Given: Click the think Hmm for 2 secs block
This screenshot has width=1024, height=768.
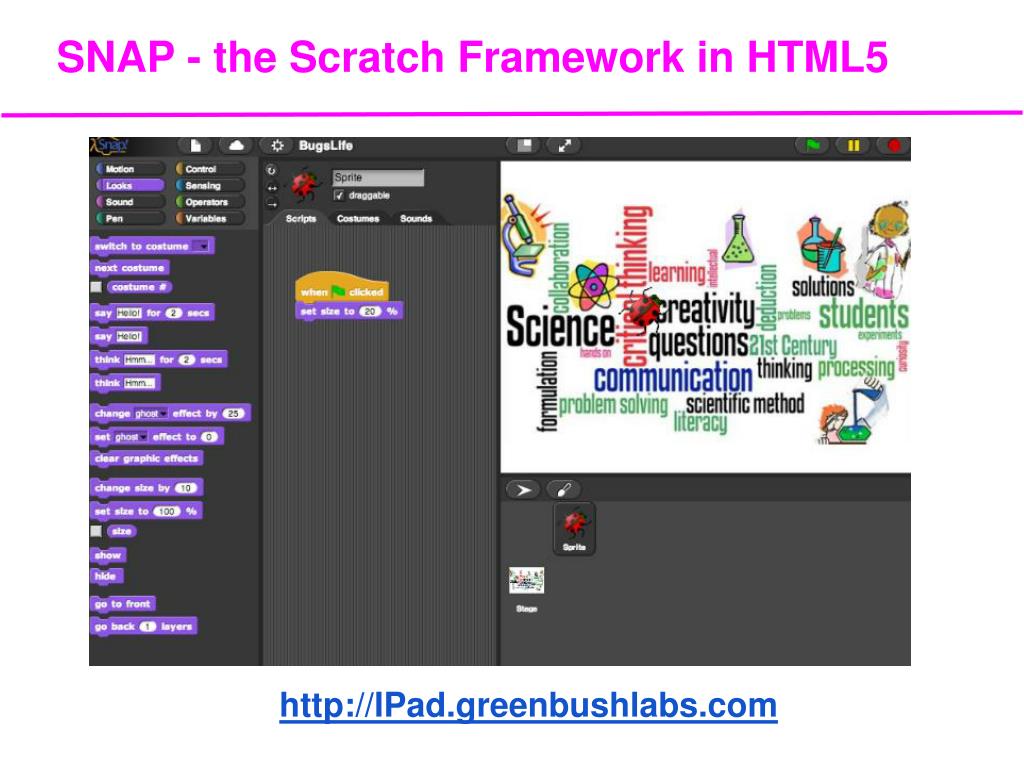Looking at the screenshot, I should pos(159,360).
